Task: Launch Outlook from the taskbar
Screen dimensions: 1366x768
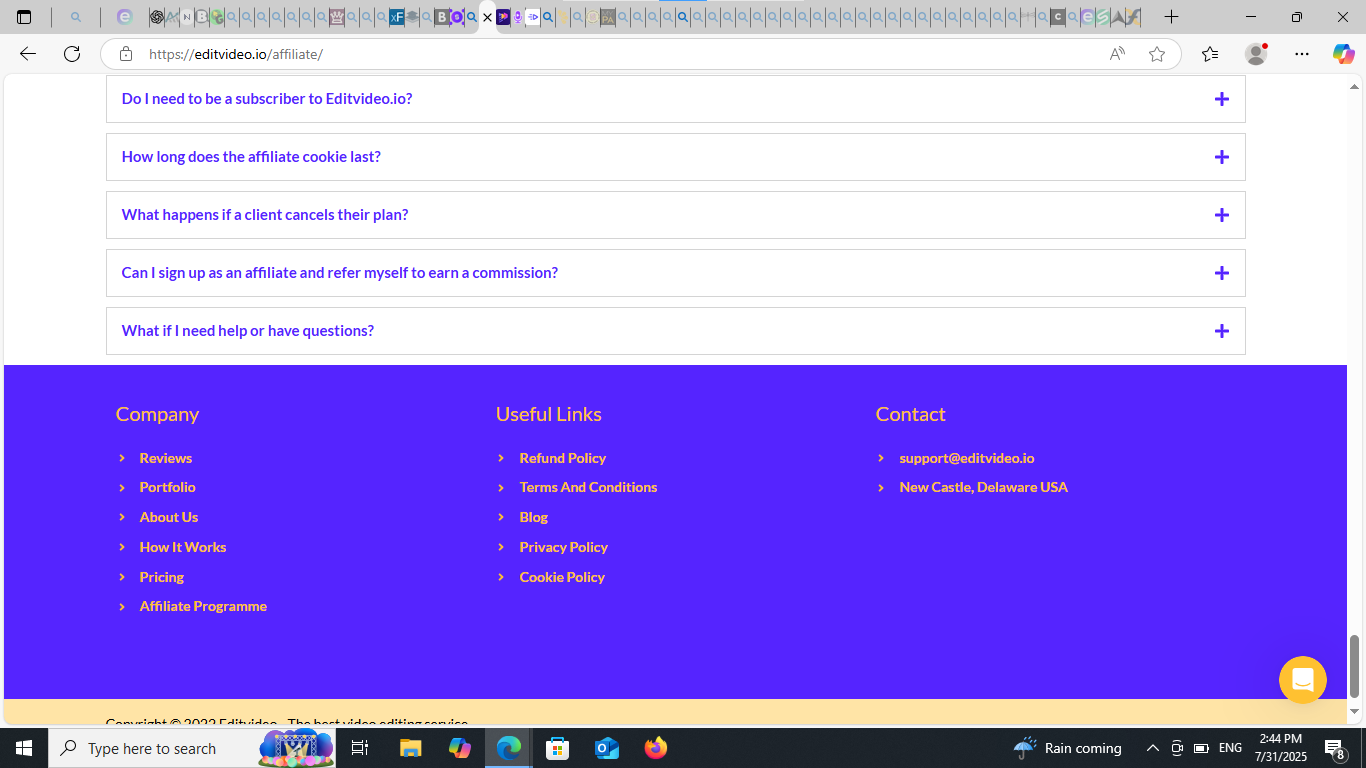Action: pos(607,748)
